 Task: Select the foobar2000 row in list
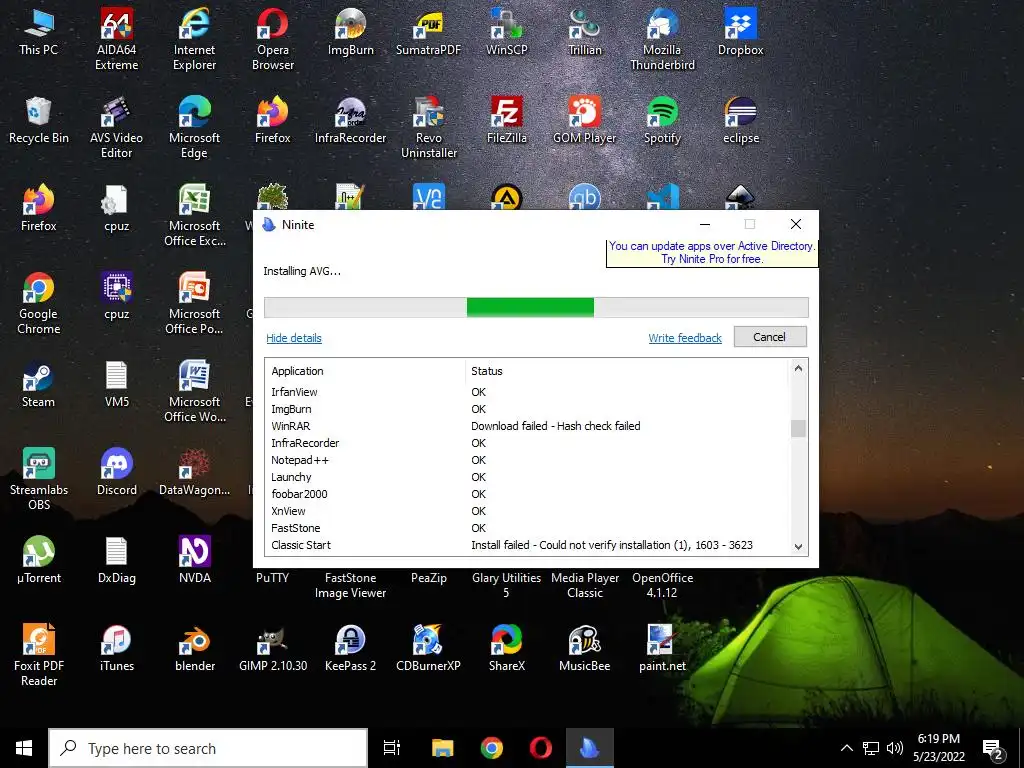click(527, 494)
